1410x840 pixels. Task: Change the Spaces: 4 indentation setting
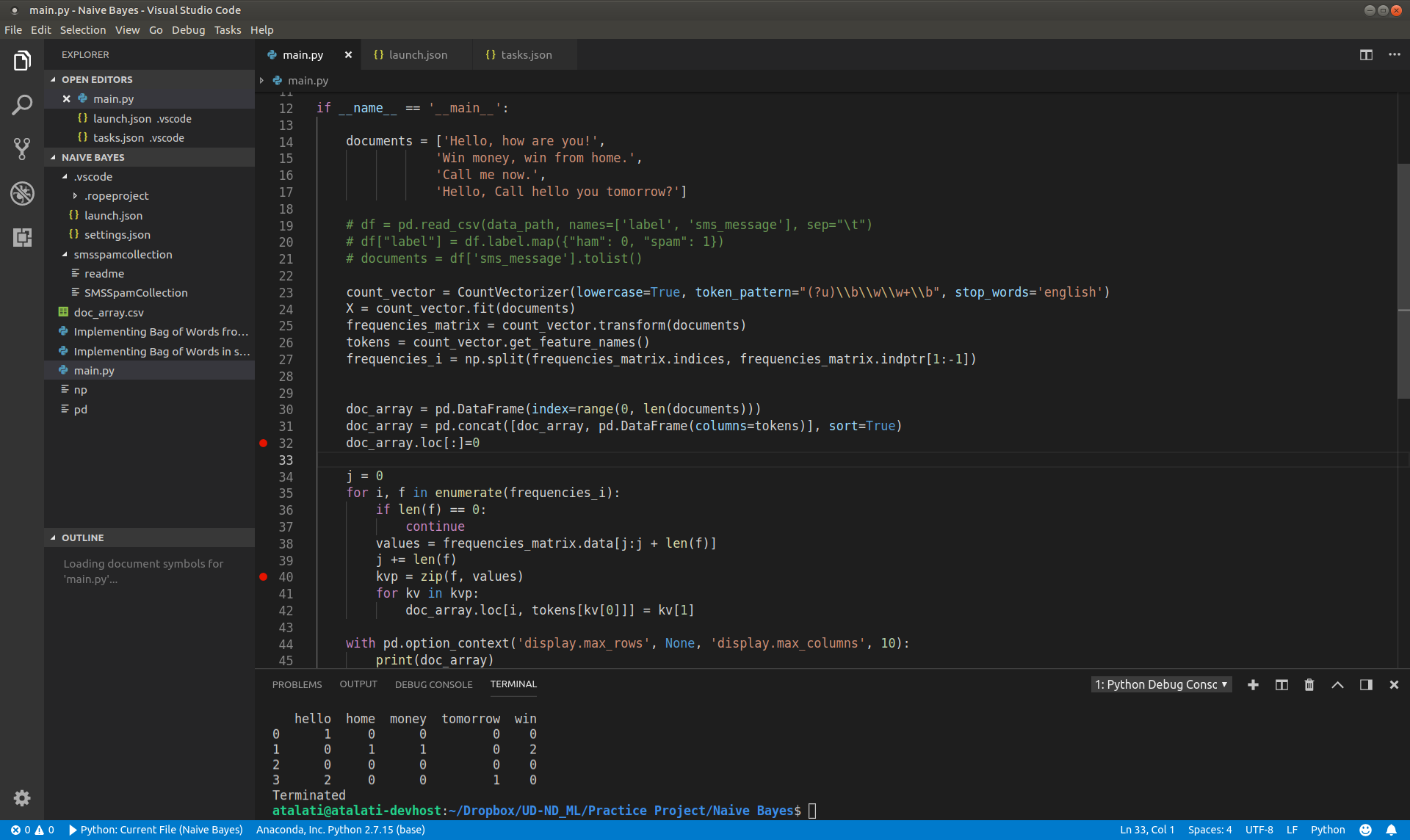(x=1210, y=830)
